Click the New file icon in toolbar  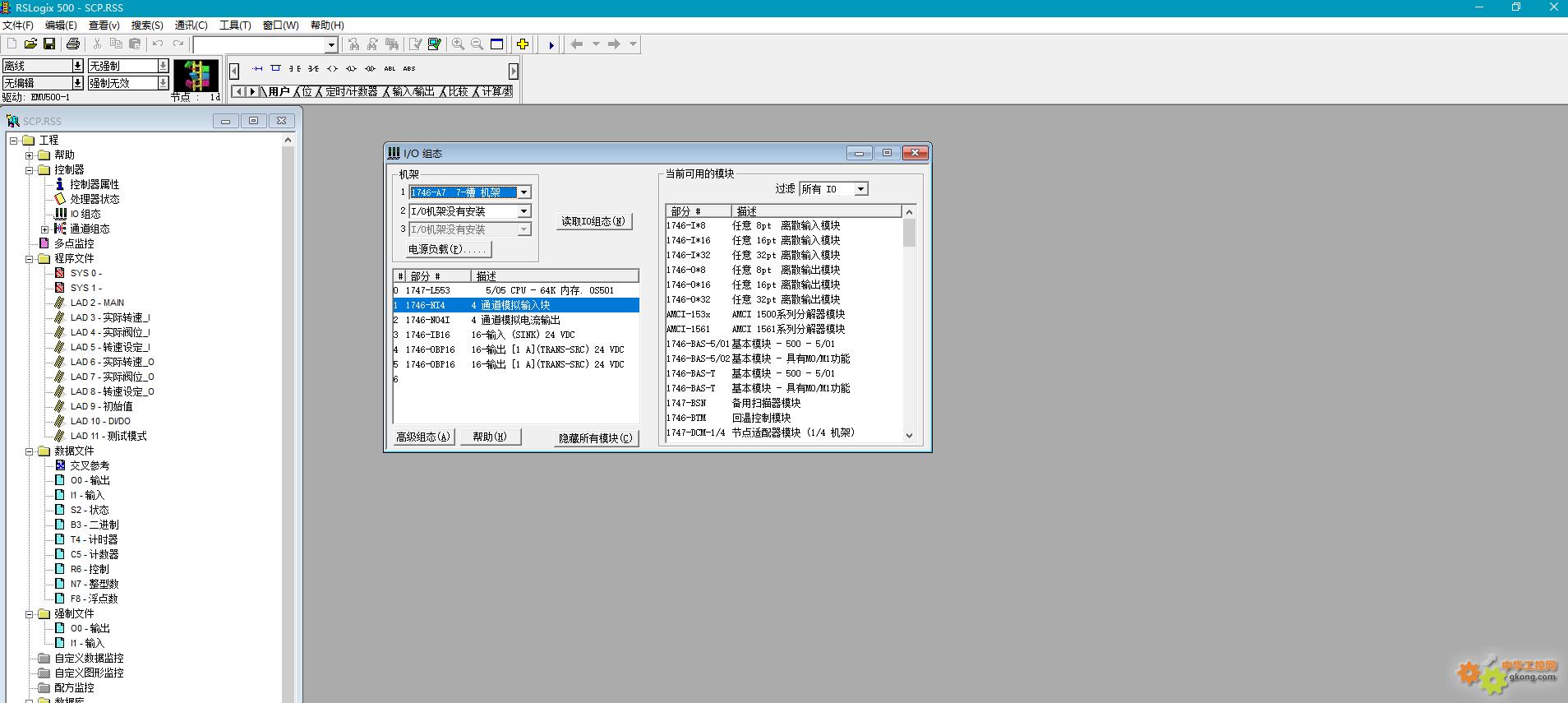click(12, 44)
